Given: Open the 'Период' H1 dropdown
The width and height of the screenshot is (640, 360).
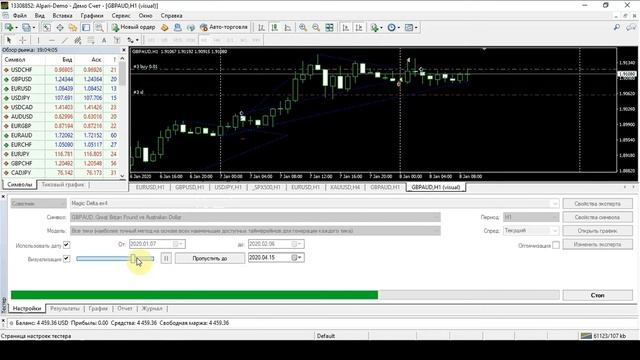Looking at the screenshot, I should (531, 217).
